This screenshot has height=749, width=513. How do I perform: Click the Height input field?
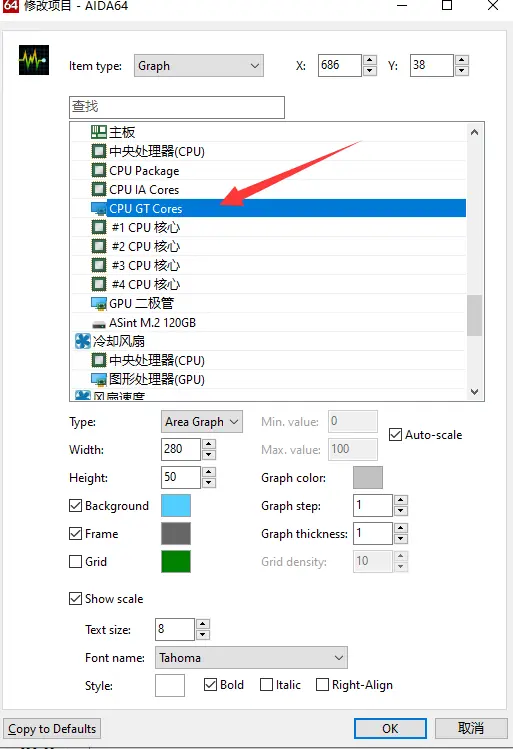coord(181,478)
